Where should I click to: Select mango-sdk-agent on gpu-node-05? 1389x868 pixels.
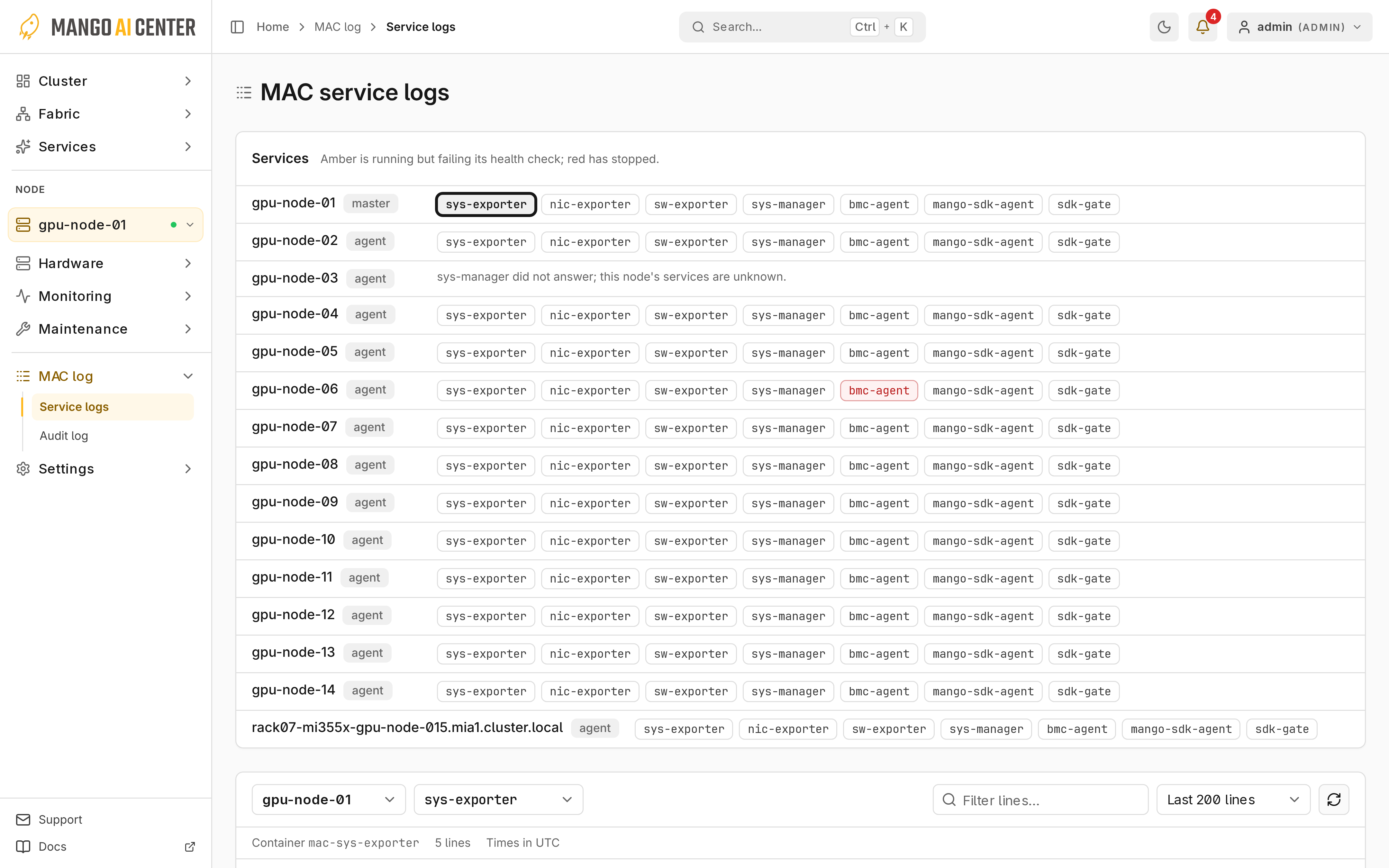983,353
